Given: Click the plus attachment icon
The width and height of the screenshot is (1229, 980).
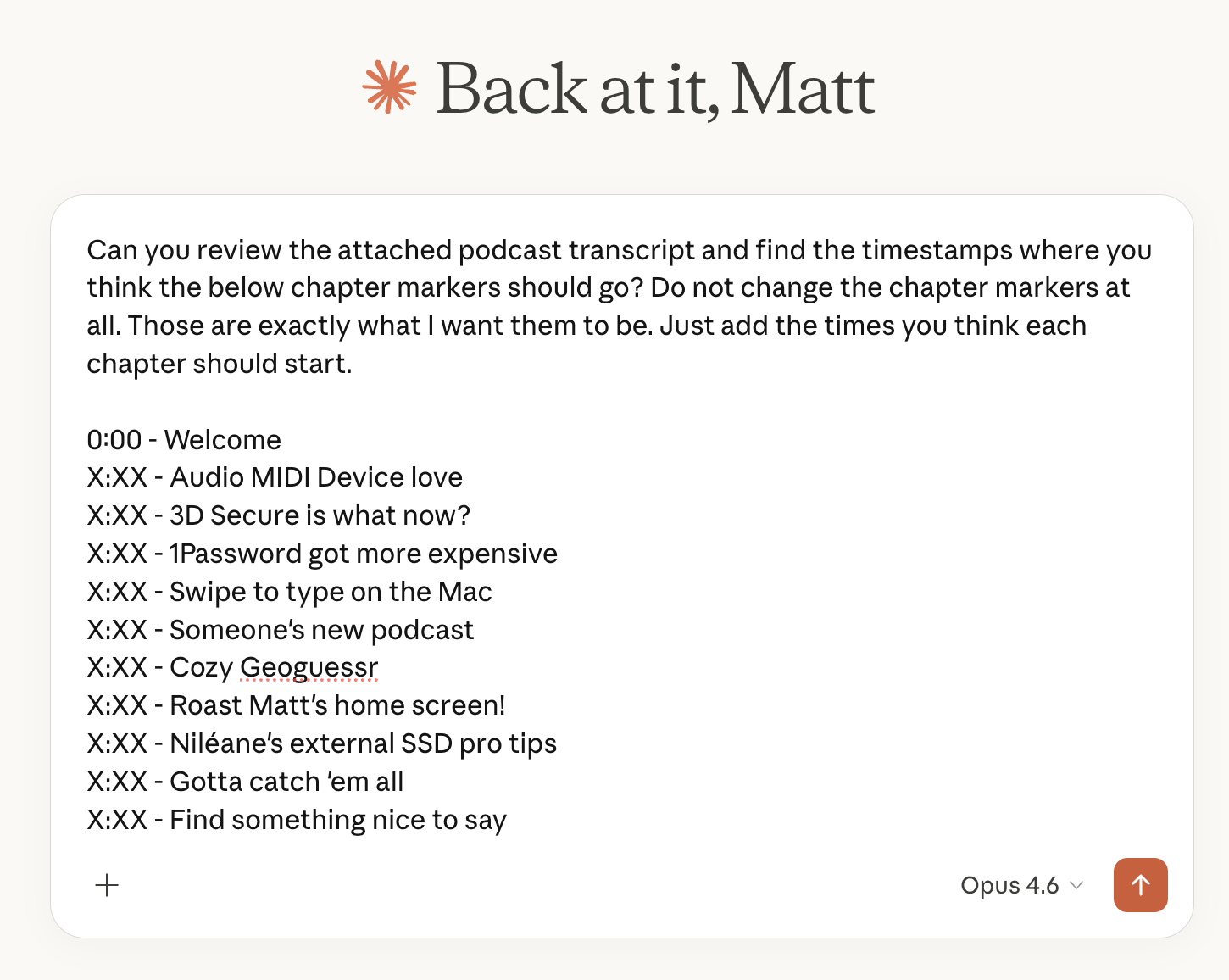Looking at the screenshot, I should click(107, 885).
